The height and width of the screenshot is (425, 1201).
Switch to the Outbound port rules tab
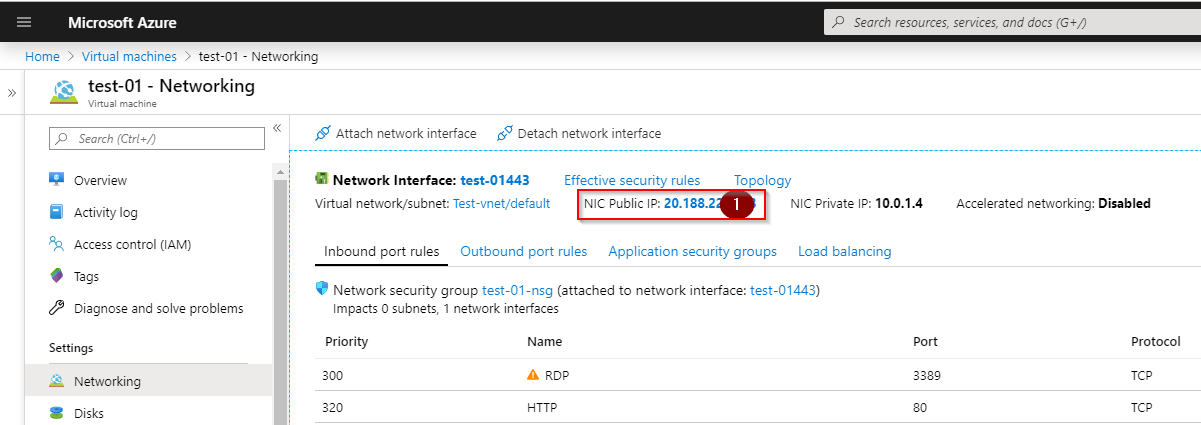pyautogui.click(x=523, y=252)
